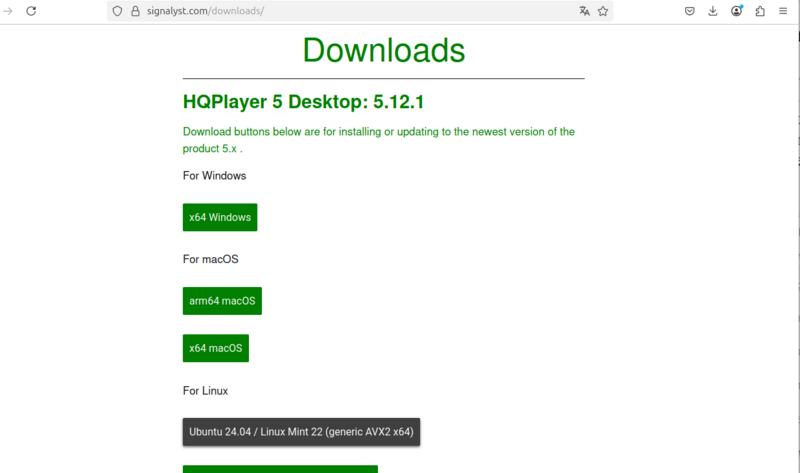Click the browser forward arrow
This screenshot has height=473, width=800.
8,11
